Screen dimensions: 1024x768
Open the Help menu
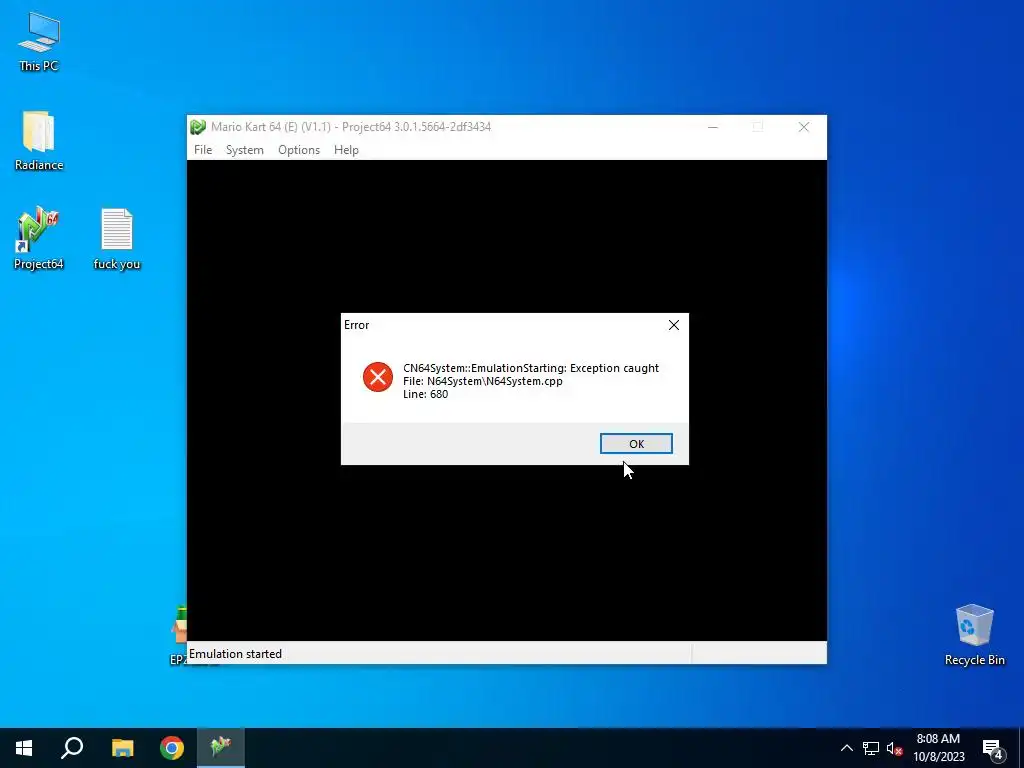tap(346, 150)
